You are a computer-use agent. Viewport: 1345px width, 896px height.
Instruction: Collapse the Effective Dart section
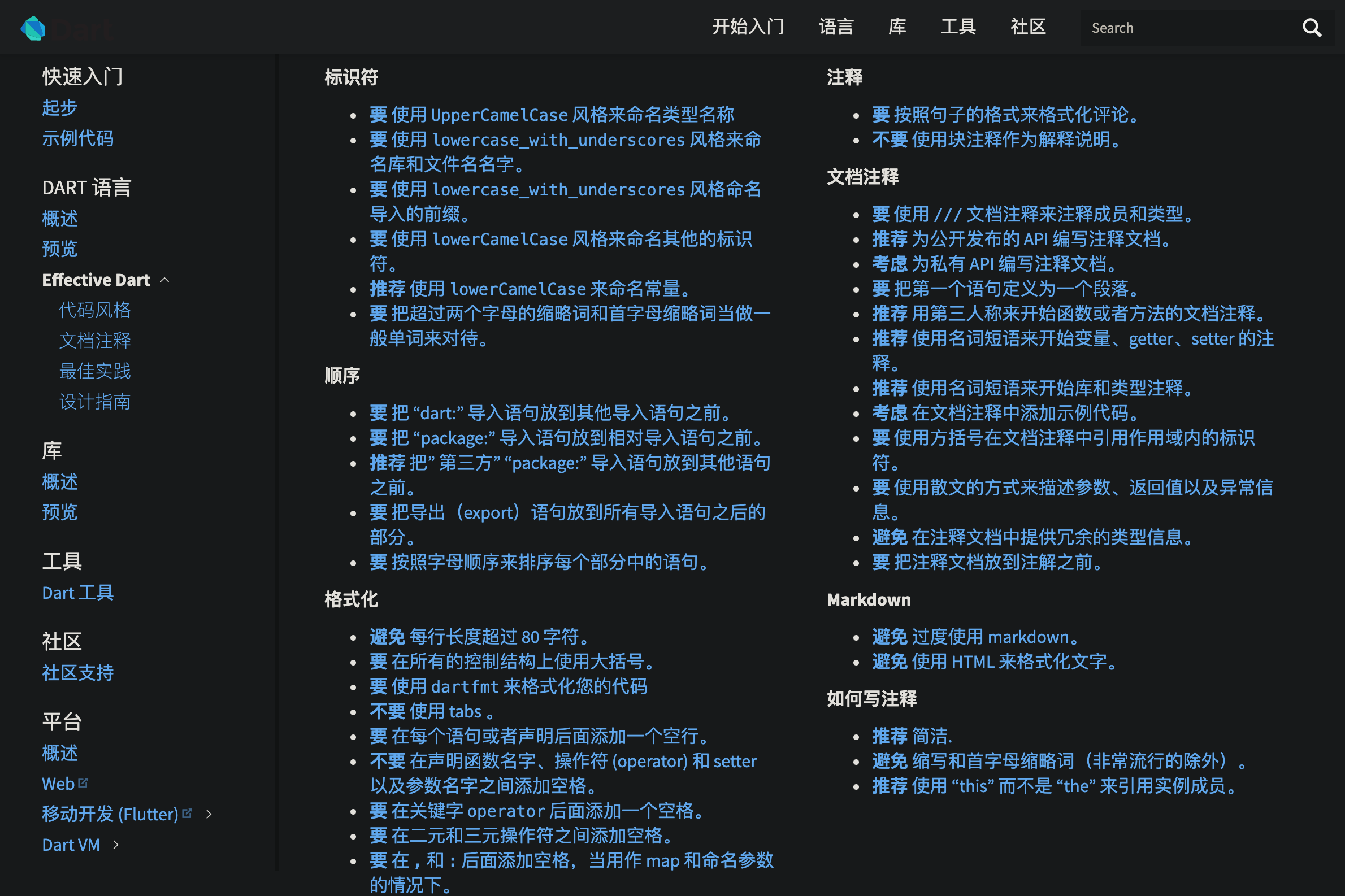coord(165,280)
